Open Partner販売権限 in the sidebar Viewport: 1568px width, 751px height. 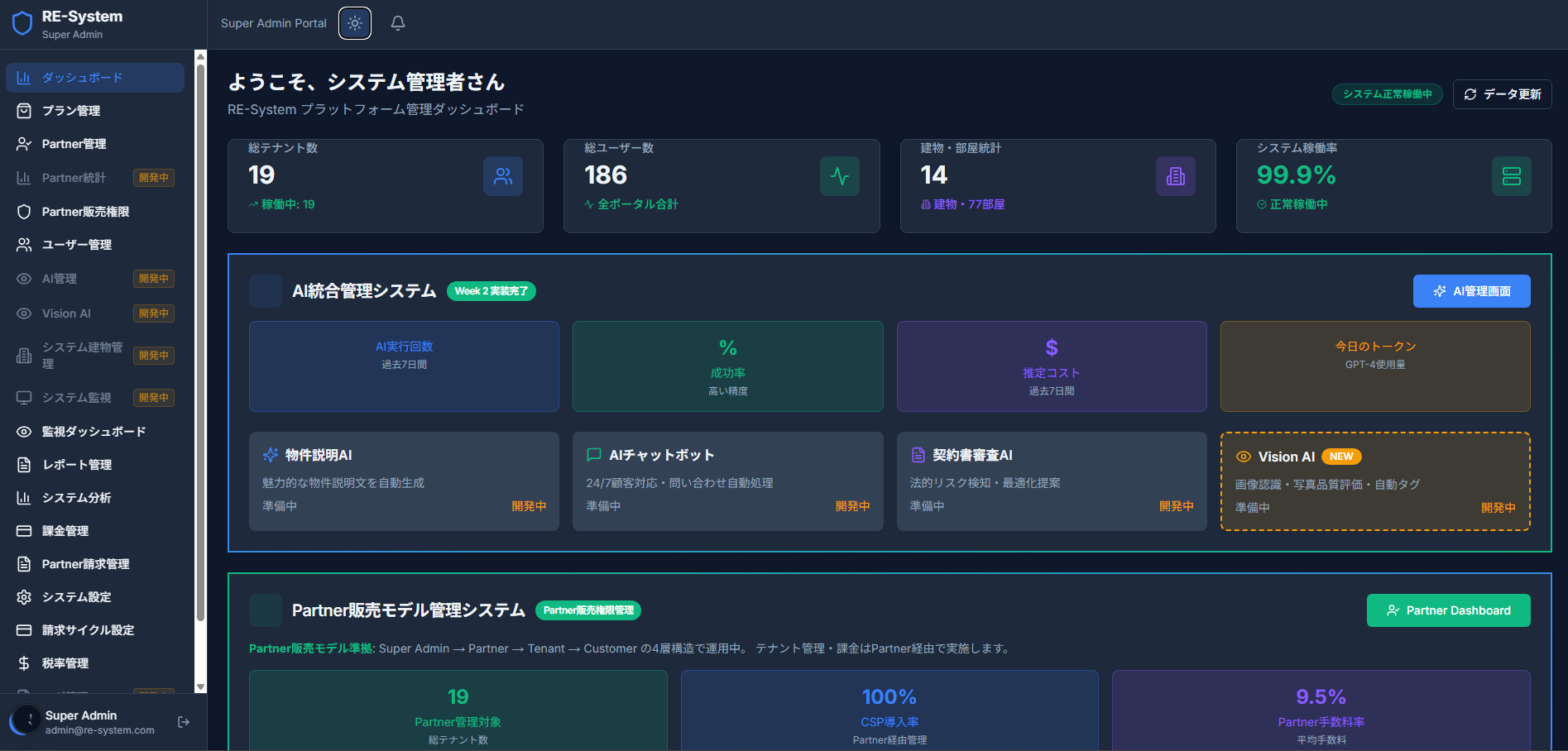pos(95,212)
